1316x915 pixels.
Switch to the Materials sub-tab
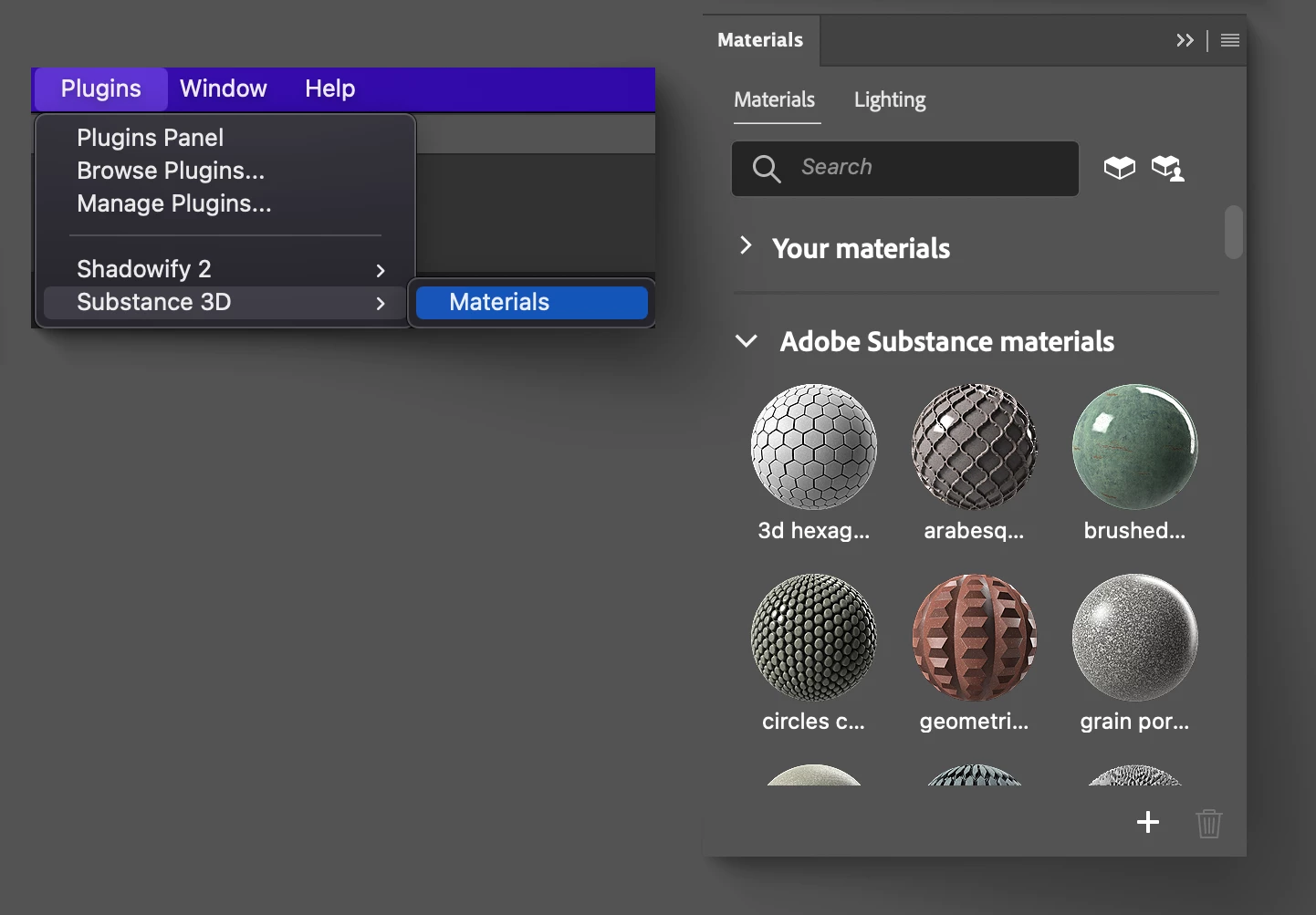point(775,99)
